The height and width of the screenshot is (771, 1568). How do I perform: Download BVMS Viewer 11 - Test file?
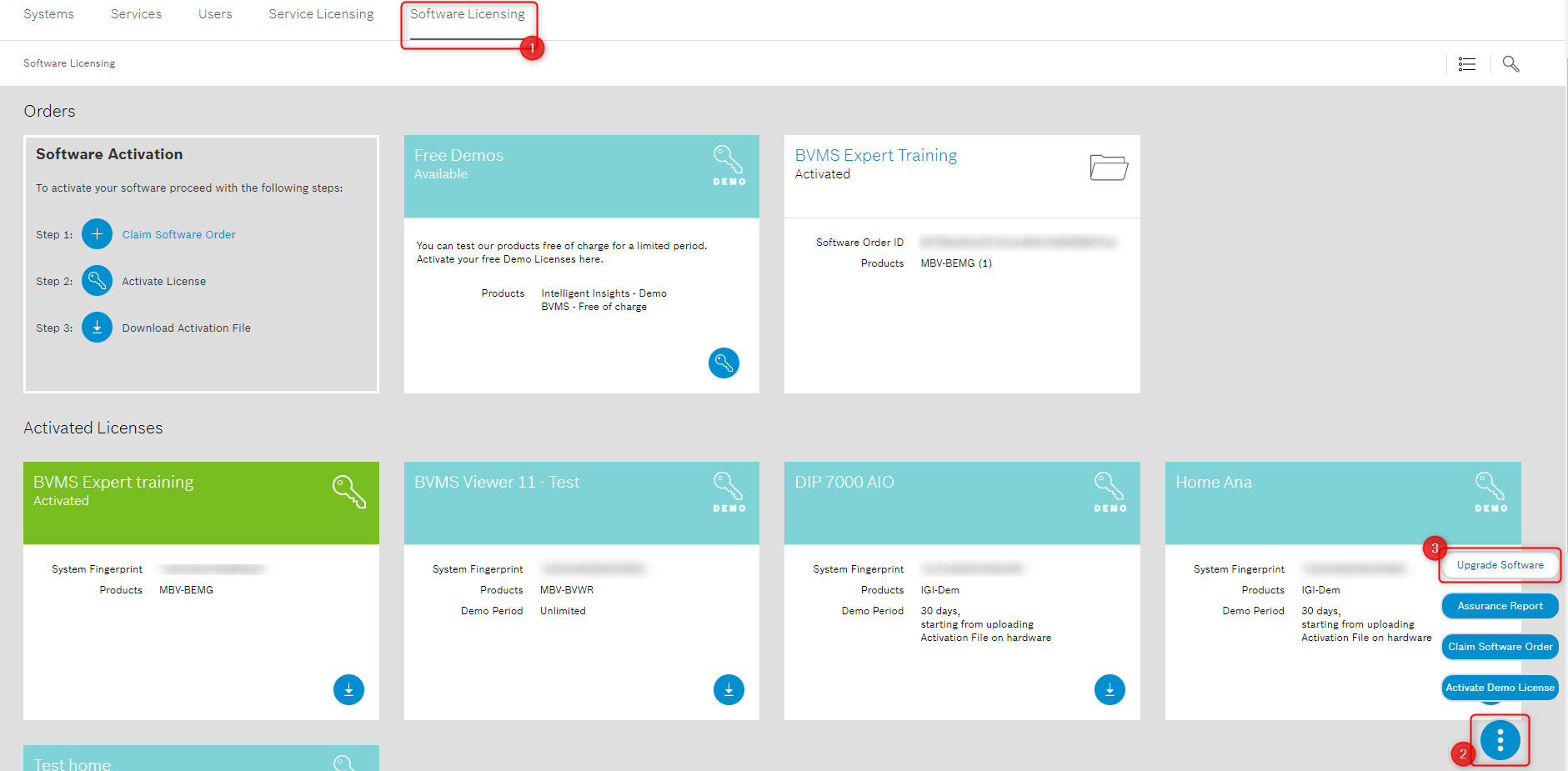(729, 689)
